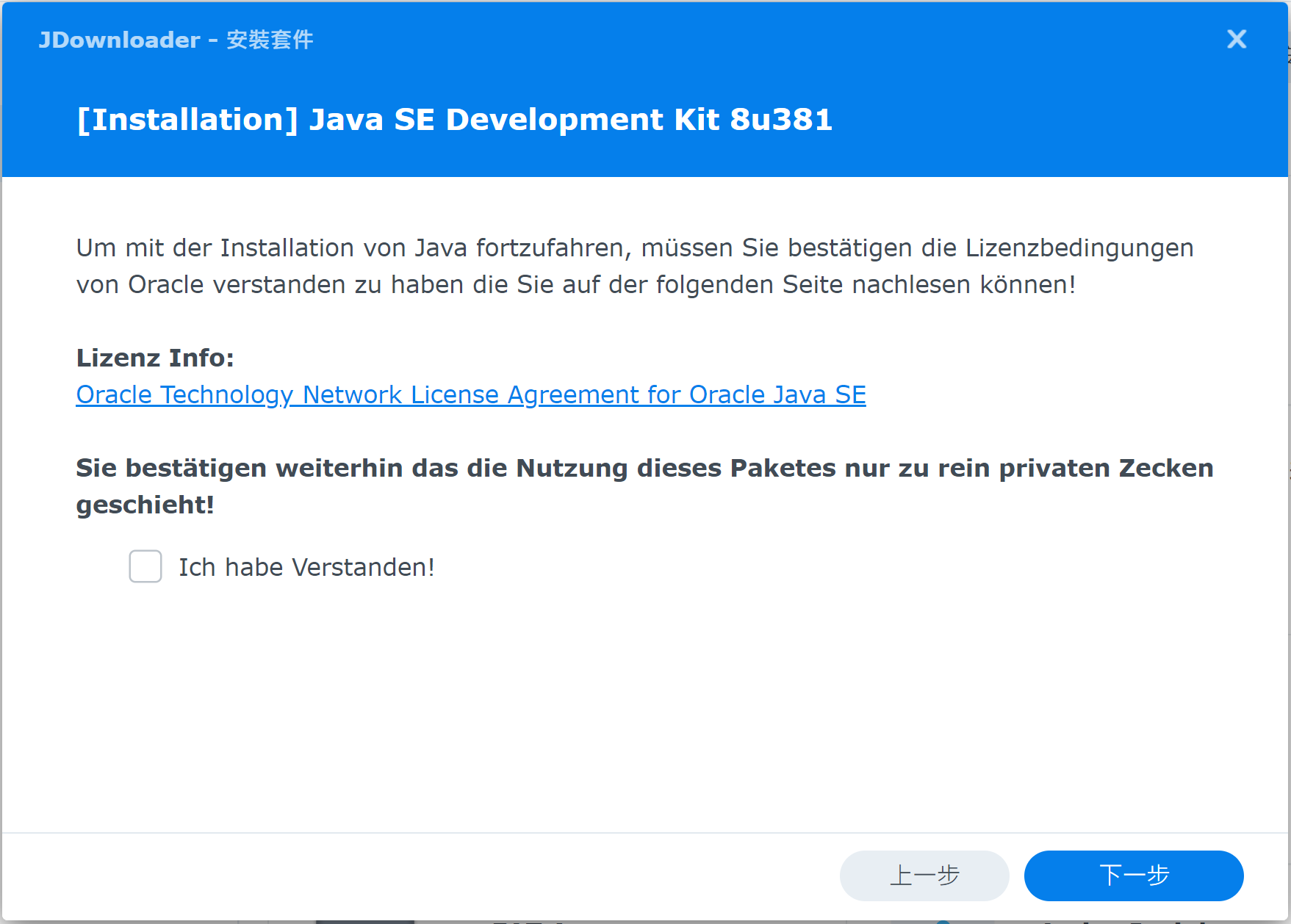This screenshot has width=1291, height=924.
Task: Click the 'JDownloader' name in the title bar
Action: click(119, 40)
